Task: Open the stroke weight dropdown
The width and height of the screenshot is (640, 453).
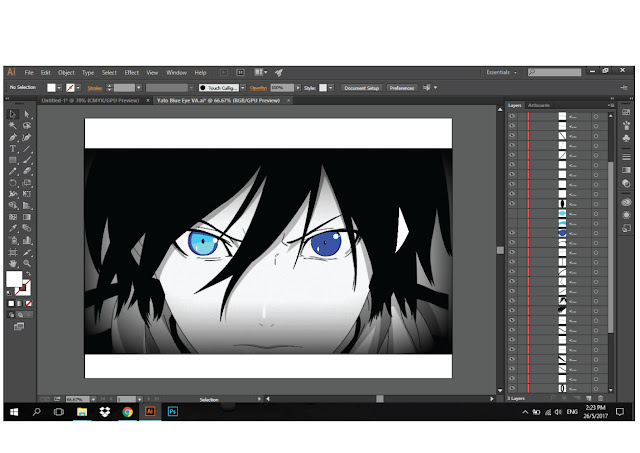Action: click(139, 88)
